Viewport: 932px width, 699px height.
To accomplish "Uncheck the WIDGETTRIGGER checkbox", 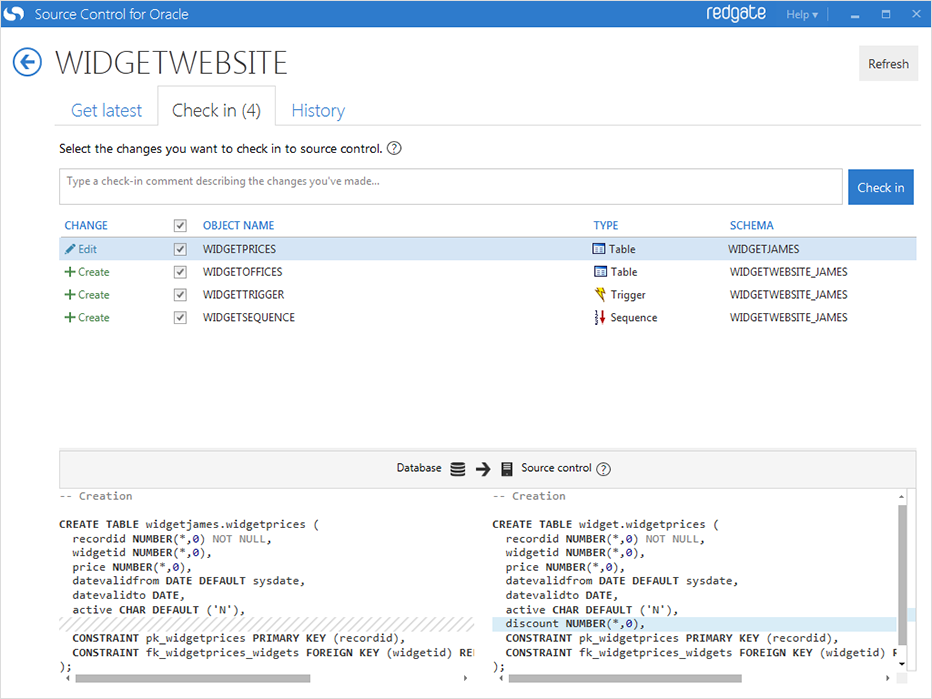I will 180,295.
